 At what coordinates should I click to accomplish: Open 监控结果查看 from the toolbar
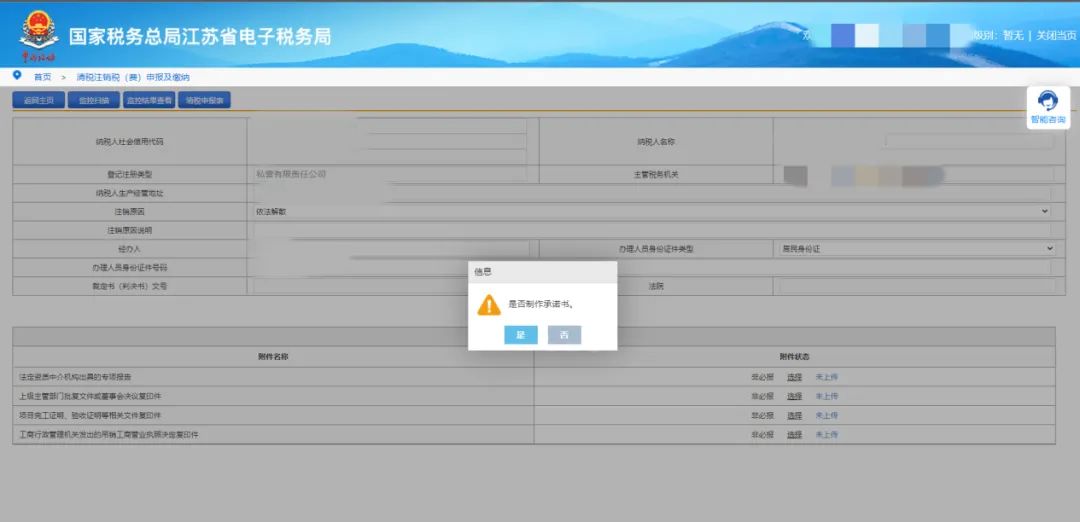click(x=149, y=100)
